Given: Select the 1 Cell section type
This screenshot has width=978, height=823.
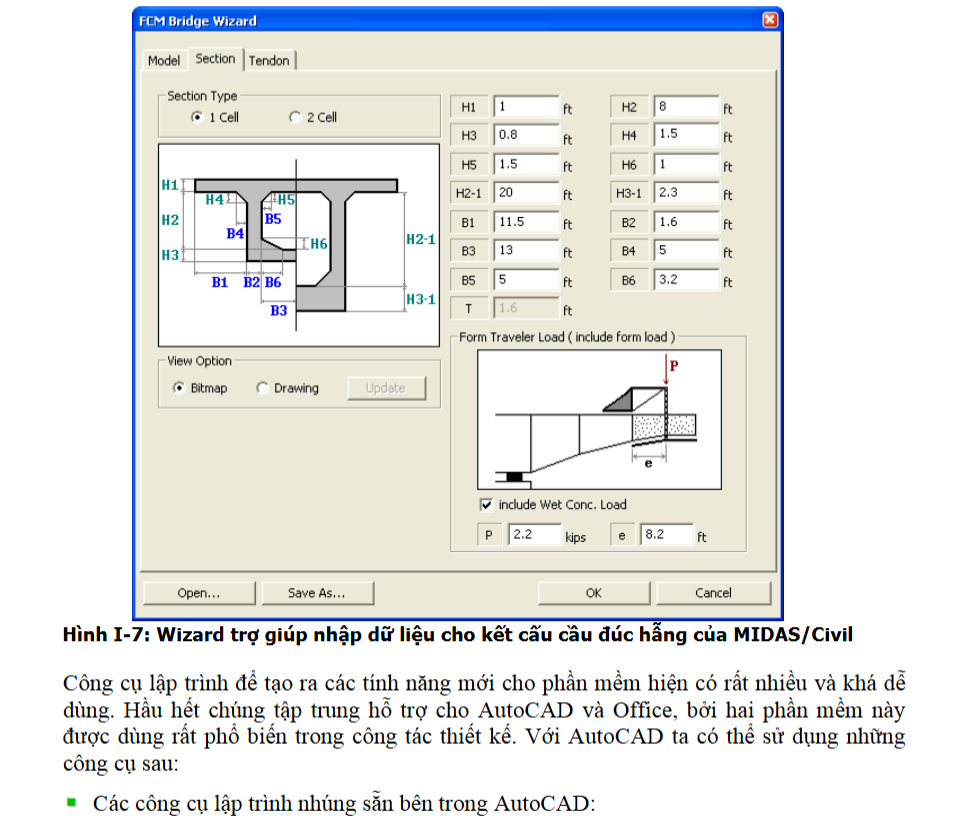Looking at the screenshot, I should tap(197, 118).
